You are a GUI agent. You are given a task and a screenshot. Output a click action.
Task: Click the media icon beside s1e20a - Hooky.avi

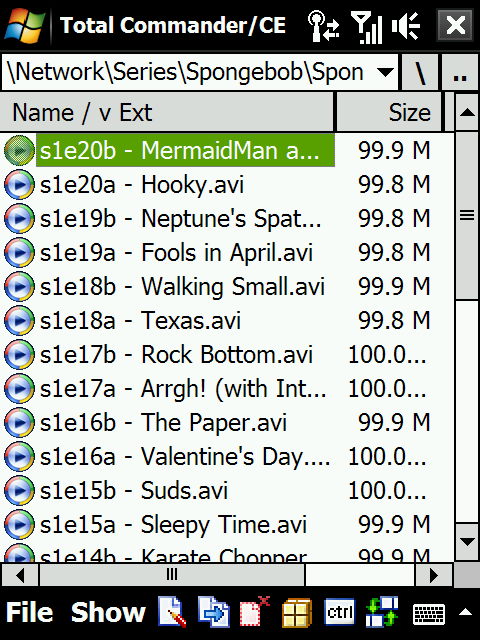19,184
